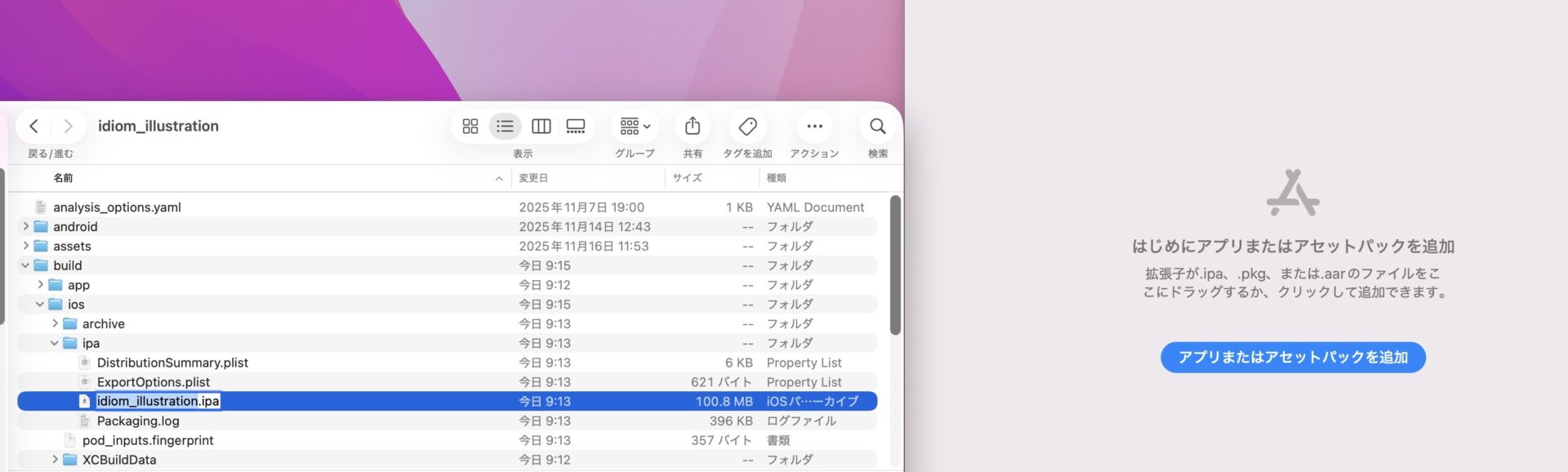Click the search magnifier icon

tap(878, 126)
